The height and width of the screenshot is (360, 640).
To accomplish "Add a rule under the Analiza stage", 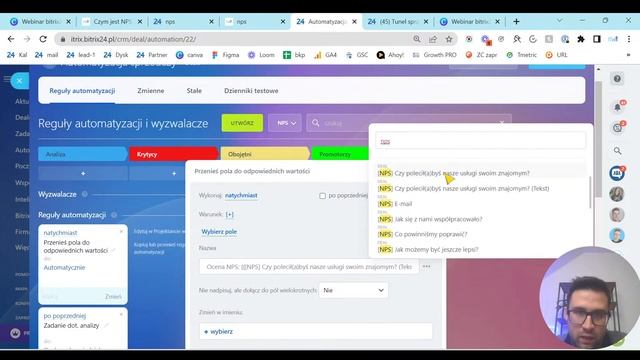I will click(x=83, y=173).
